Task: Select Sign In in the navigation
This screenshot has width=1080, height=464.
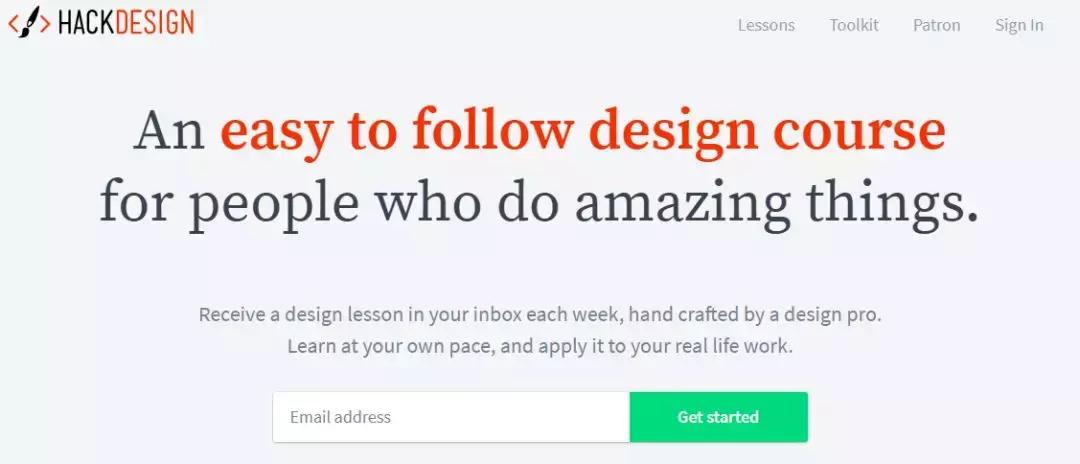Action: coord(1018,25)
